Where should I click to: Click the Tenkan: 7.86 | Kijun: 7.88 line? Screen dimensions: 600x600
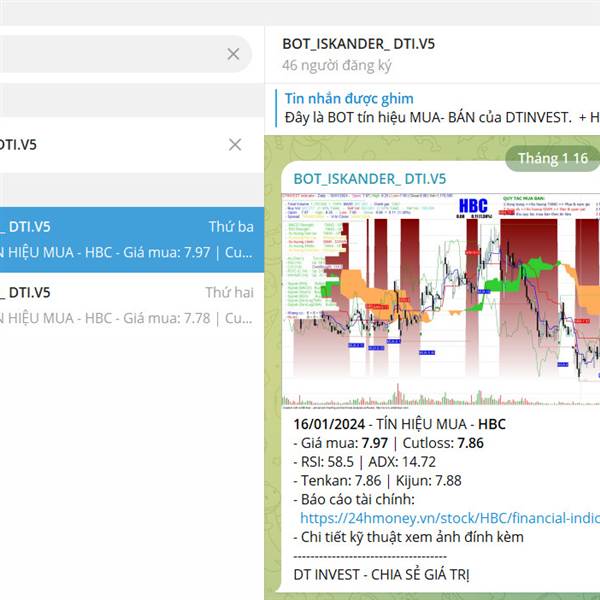tap(377, 480)
